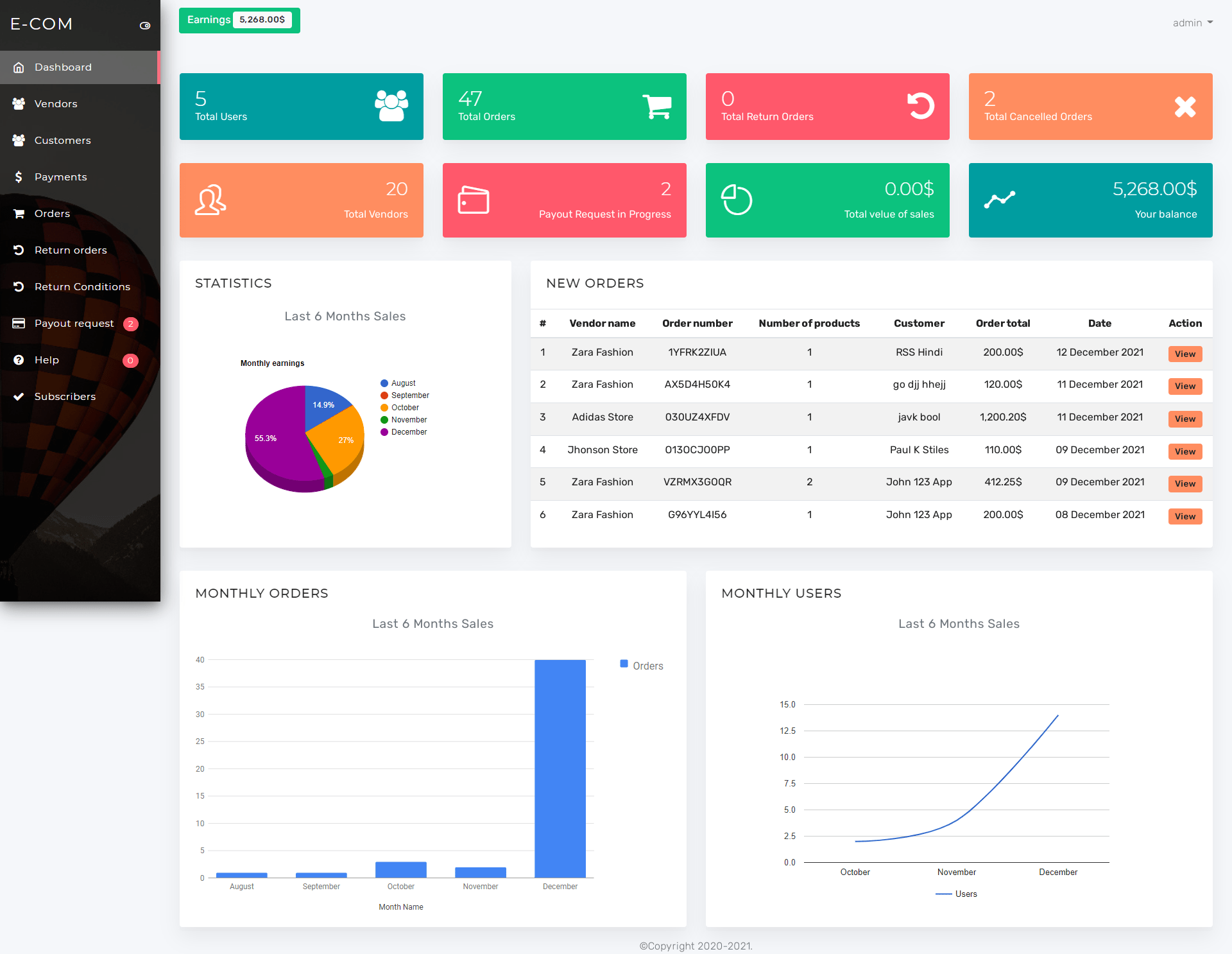Toggle the December slice via pie legend
This screenshot has width=1232, height=954.
pyautogui.click(x=404, y=431)
